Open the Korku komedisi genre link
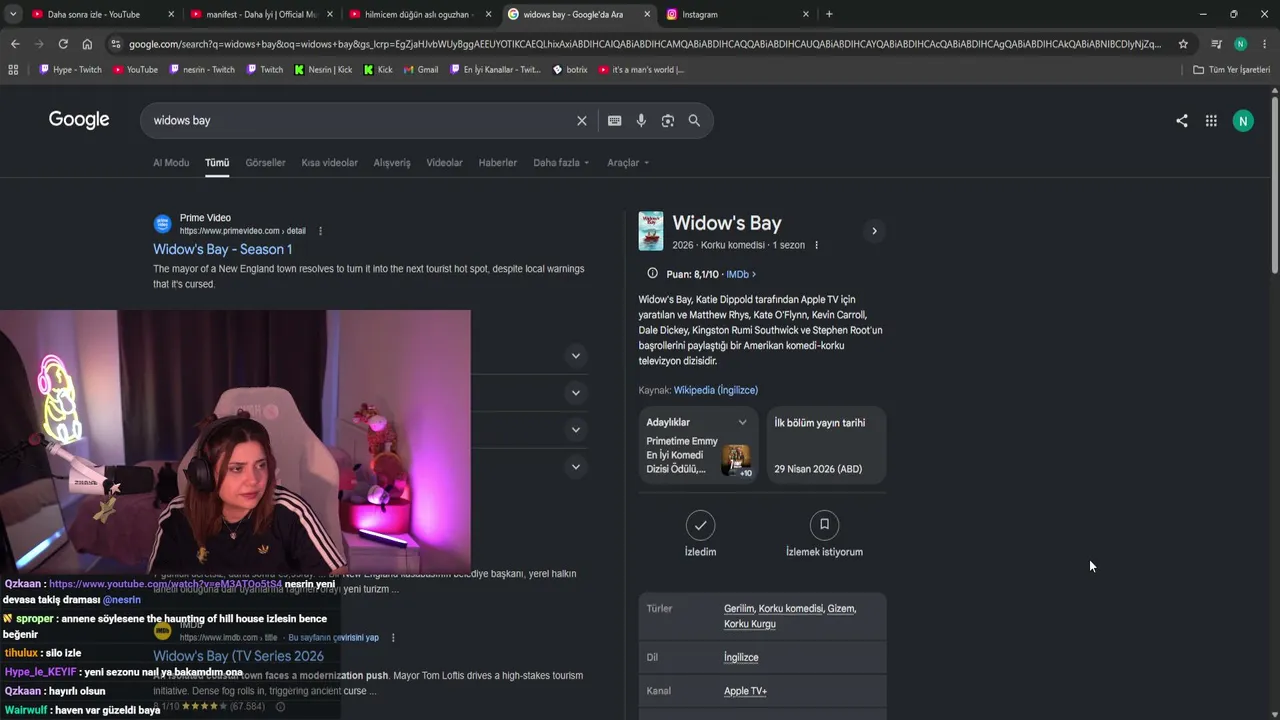Image resolution: width=1280 pixels, height=720 pixels. tap(790, 608)
